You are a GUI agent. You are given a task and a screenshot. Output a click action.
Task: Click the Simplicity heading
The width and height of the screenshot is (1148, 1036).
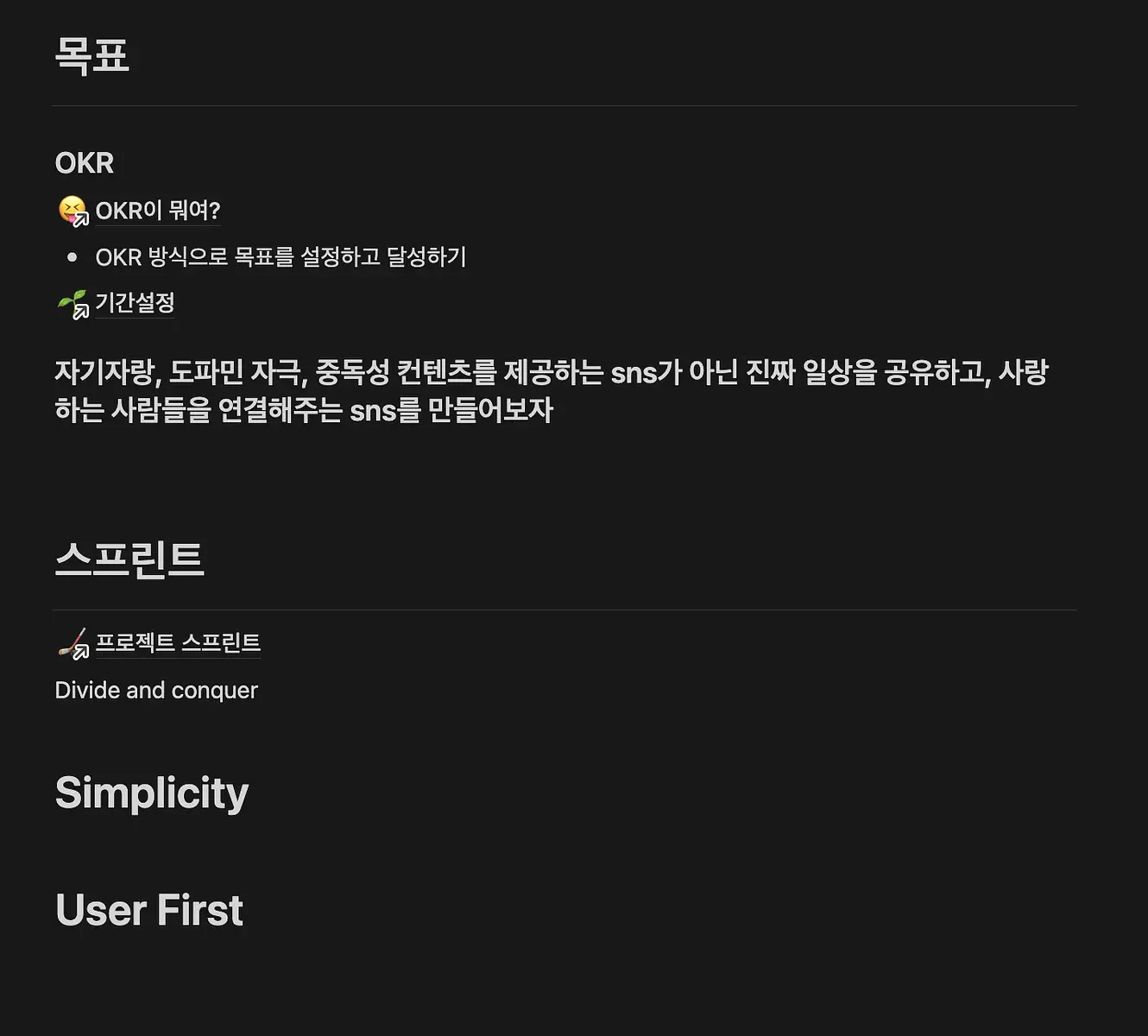(152, 793)
